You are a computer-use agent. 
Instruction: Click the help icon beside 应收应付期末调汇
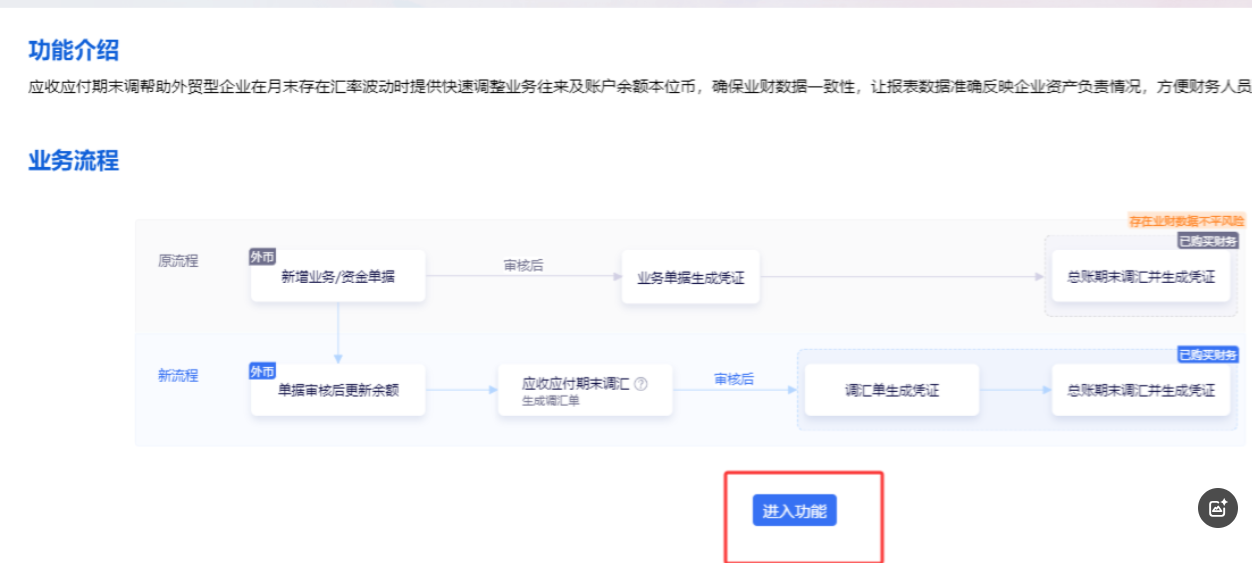[641, 383]
